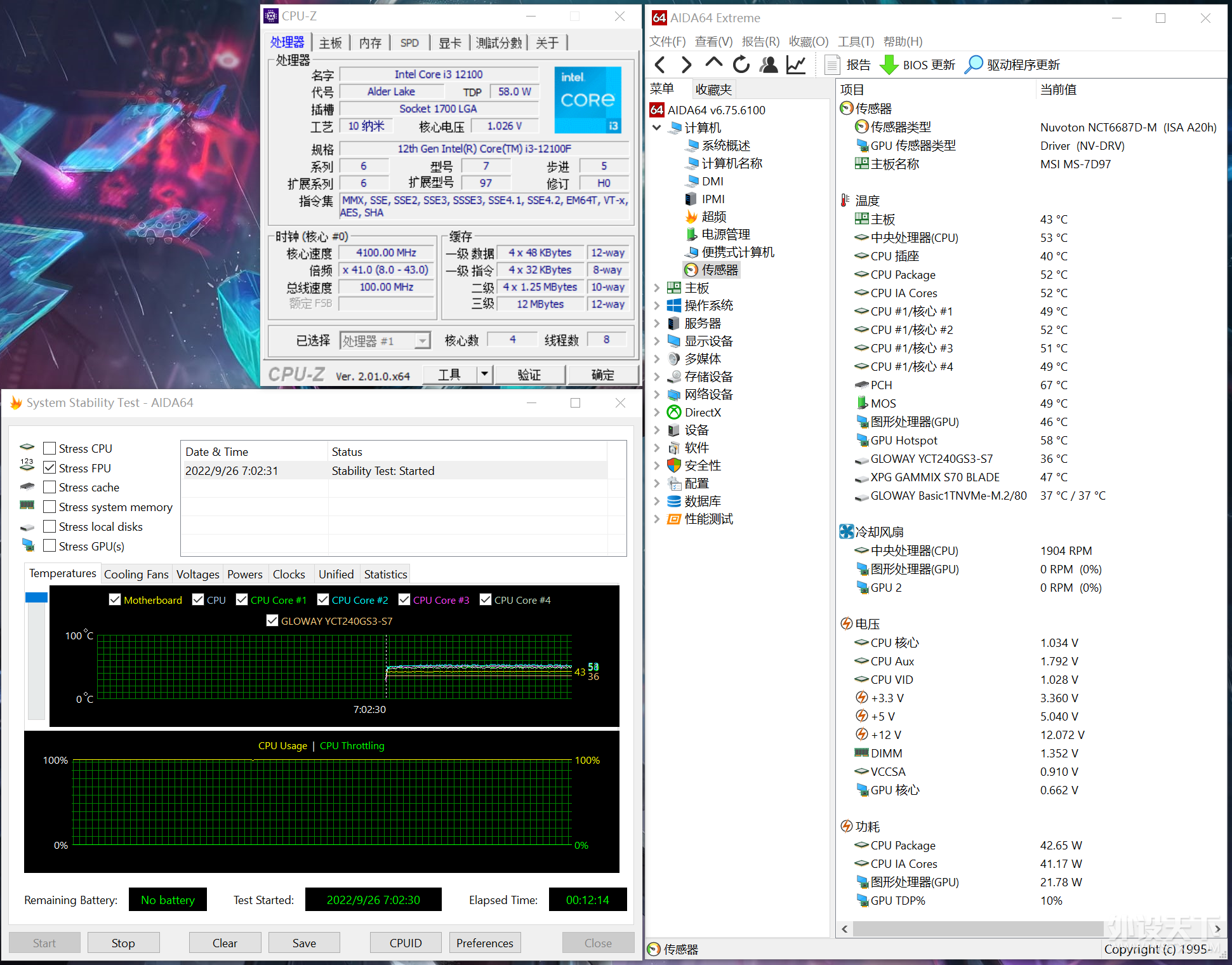This screenshot has width=1232, height=965.
Task: Enable the Stress system memory checkbox
Action: [x=50, y=507]
